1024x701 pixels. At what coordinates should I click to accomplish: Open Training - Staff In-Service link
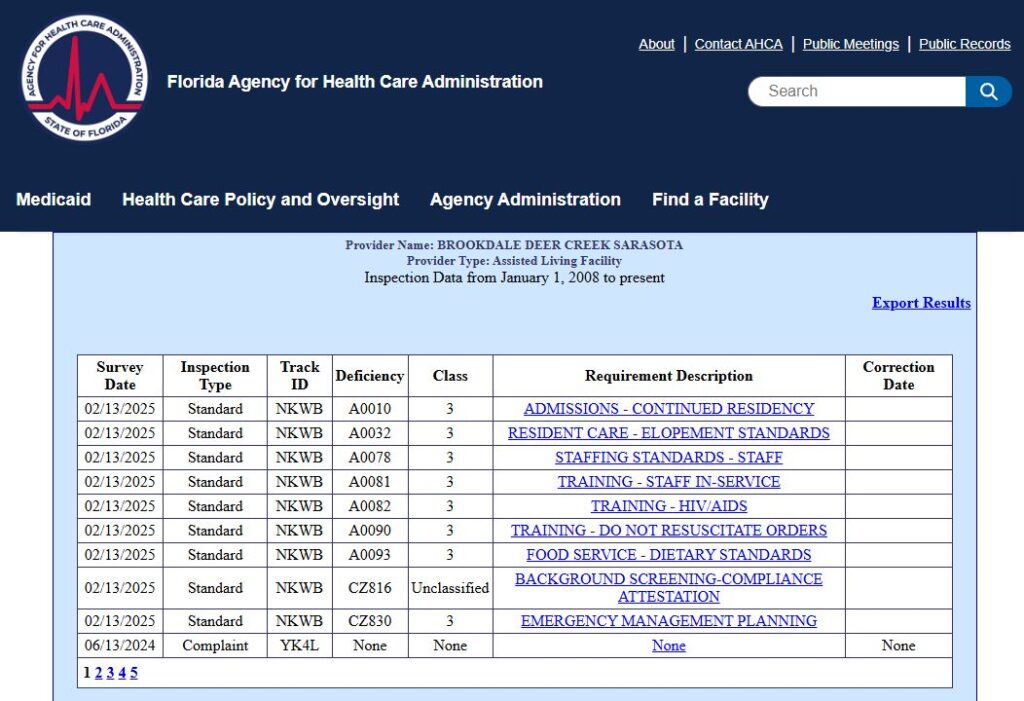(x=669, y=481)
